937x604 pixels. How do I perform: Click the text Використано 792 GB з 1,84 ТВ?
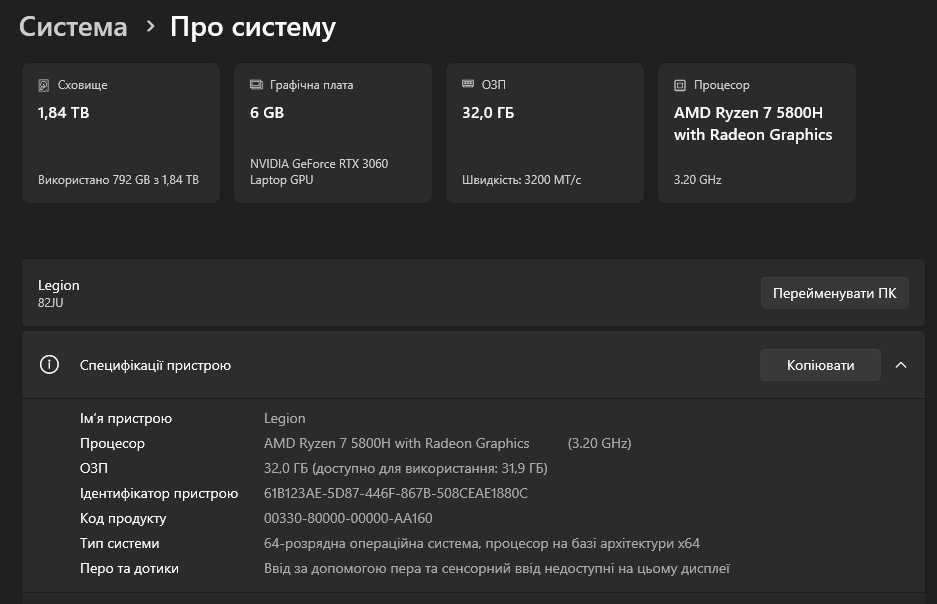click(x=118, y=180)
